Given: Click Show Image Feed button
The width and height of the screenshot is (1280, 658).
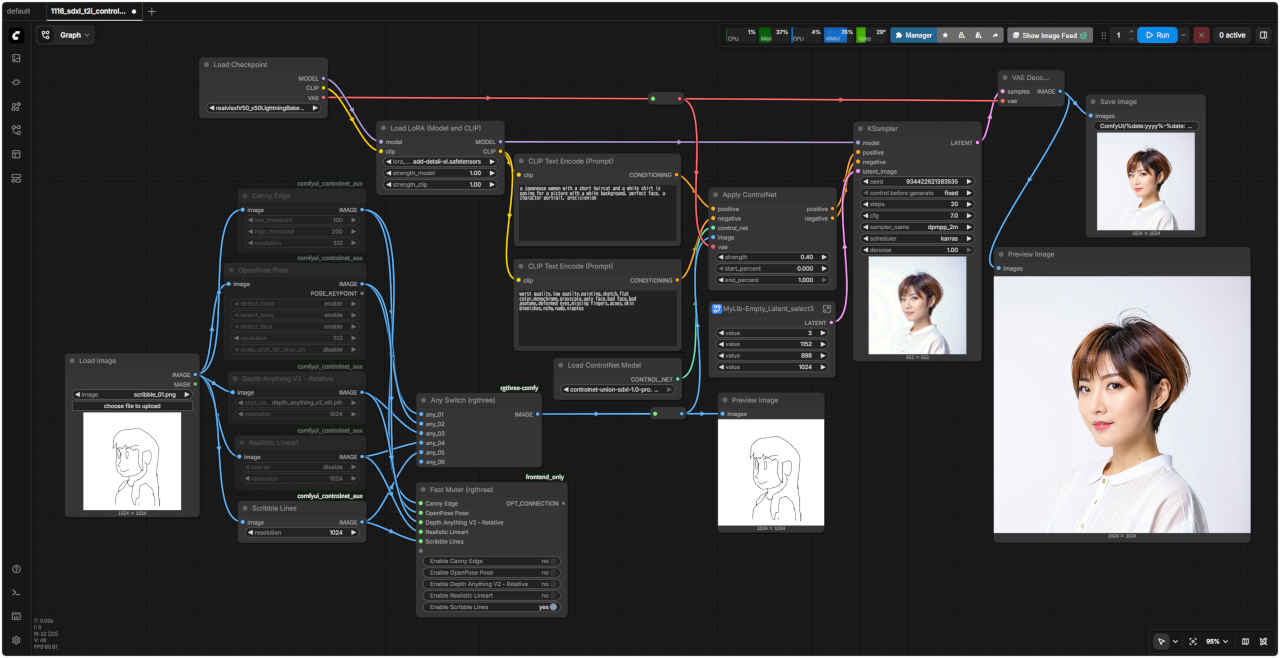Looking at the screenshot, I should click(x=1048, y=35).
